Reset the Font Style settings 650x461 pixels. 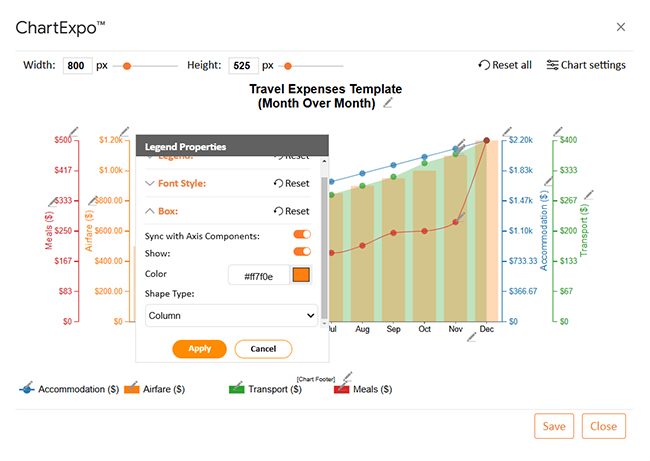(x=291, y=183)
